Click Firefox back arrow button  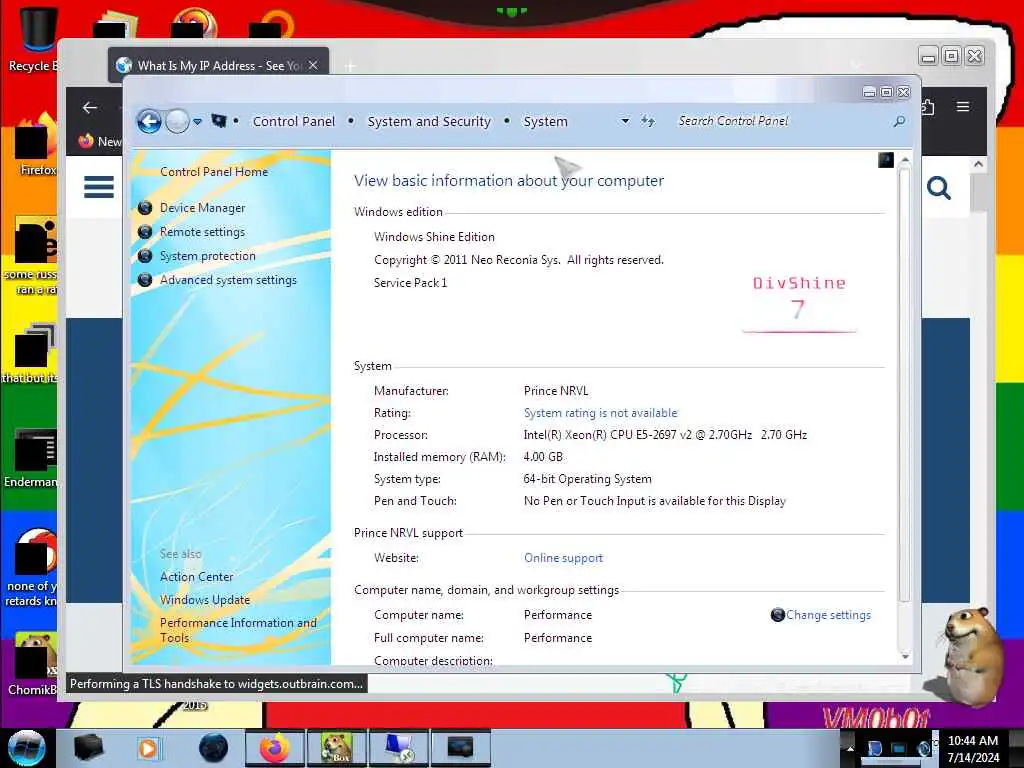tap(90, 108)
